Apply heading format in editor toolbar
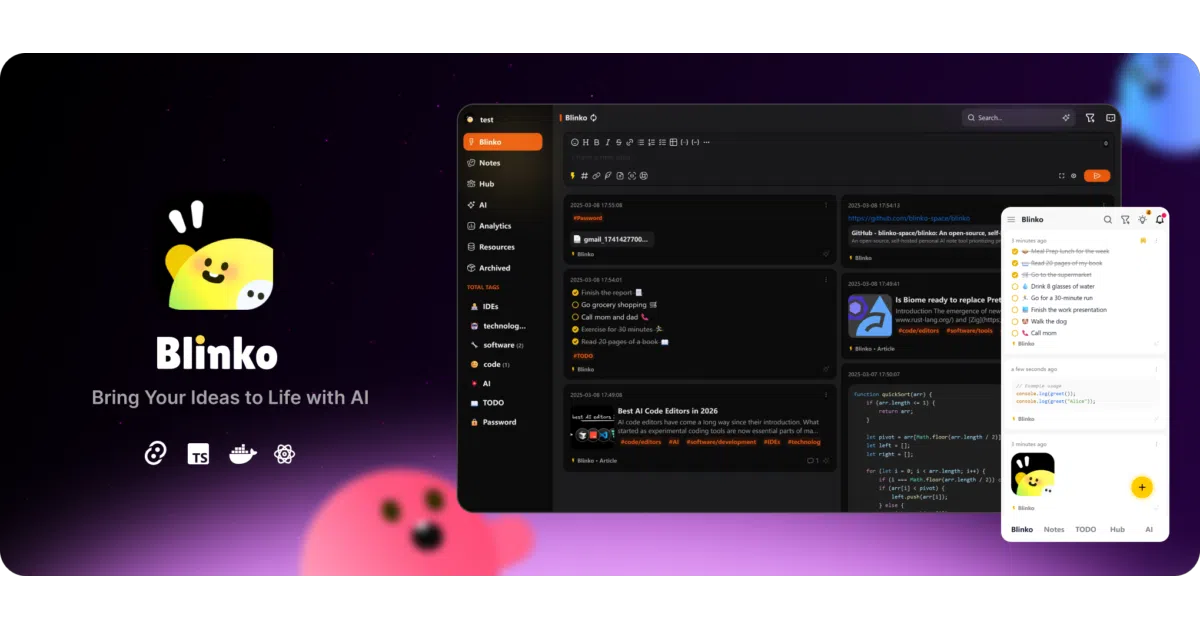 586,142
